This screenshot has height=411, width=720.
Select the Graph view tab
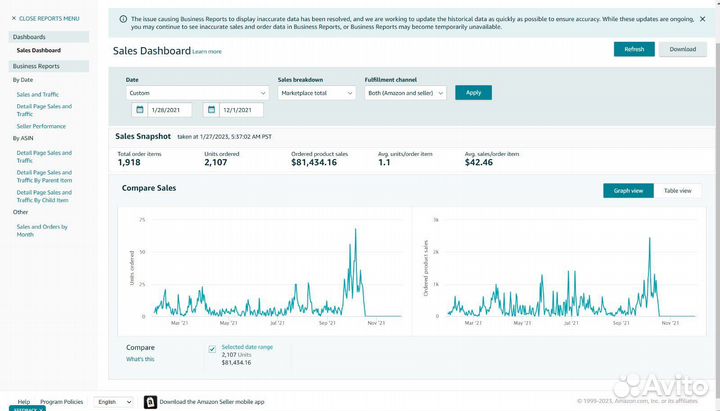(627, 189)
